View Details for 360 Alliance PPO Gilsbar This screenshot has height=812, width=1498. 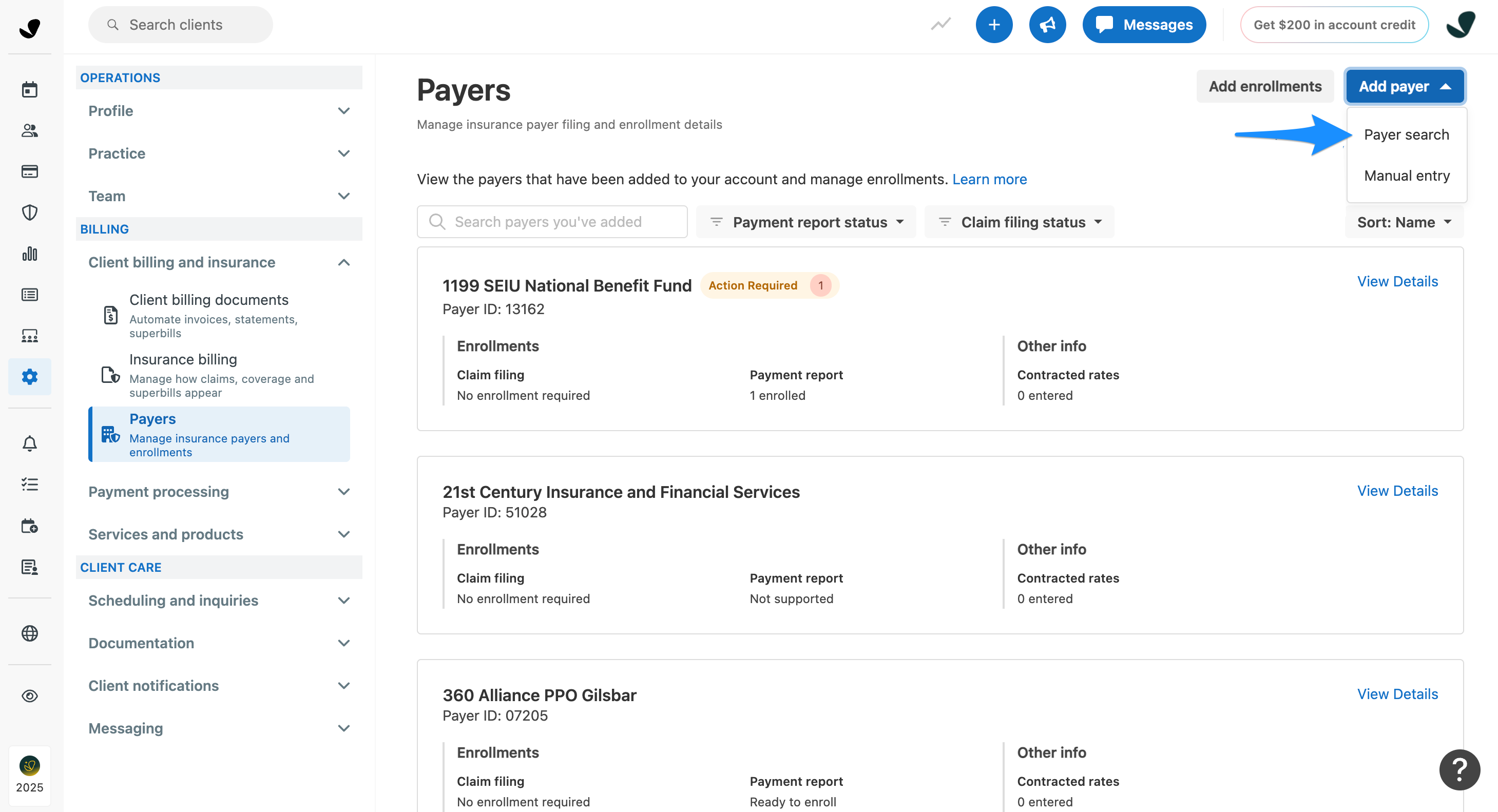point(1397,694)
